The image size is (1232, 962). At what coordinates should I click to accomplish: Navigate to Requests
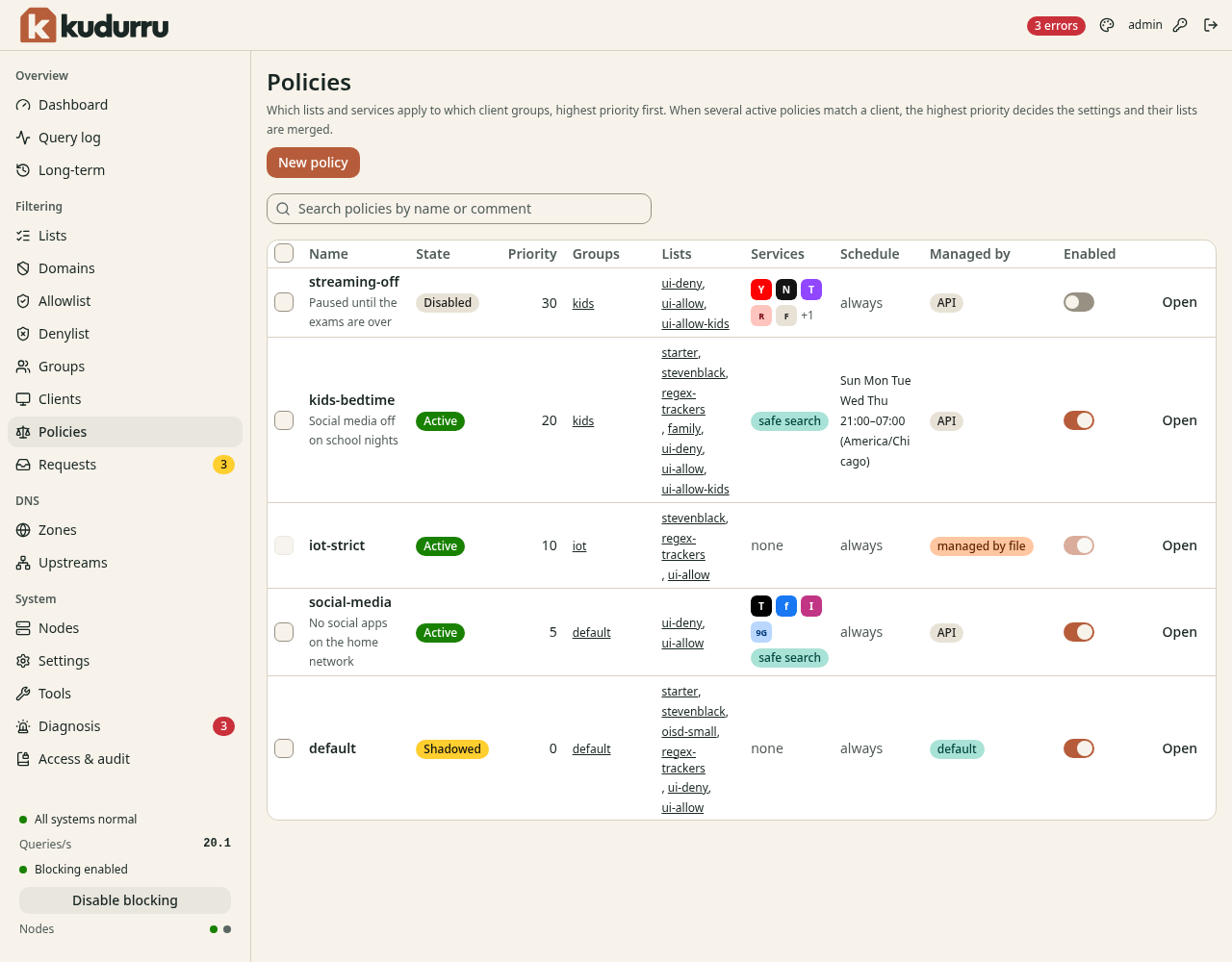[x=125, y=465]
